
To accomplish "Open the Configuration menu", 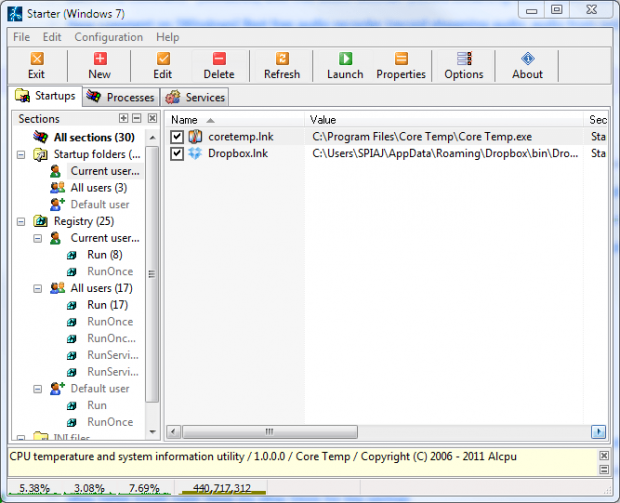I will 108,37.
